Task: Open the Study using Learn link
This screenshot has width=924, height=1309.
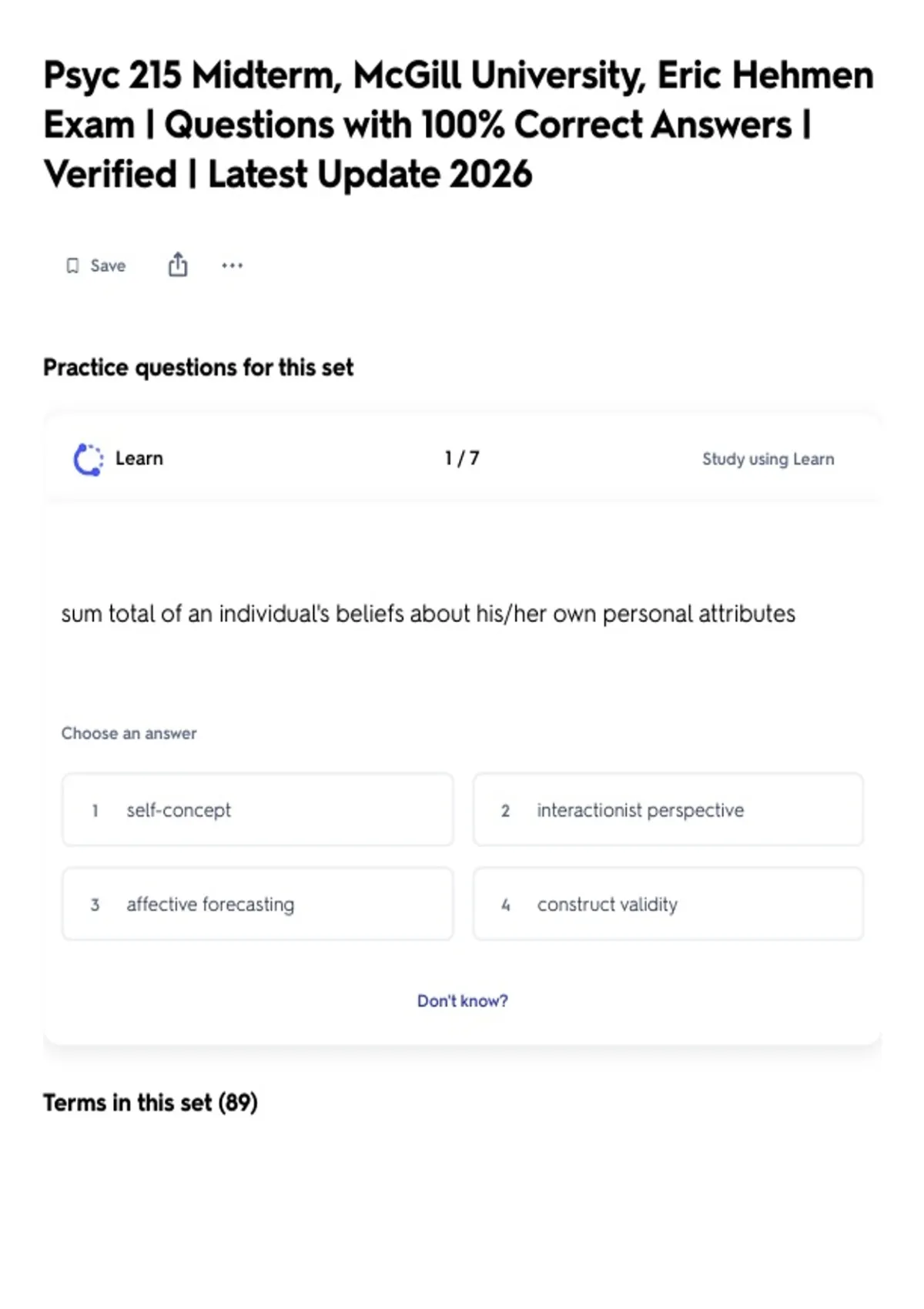Action: click(768, 459)
